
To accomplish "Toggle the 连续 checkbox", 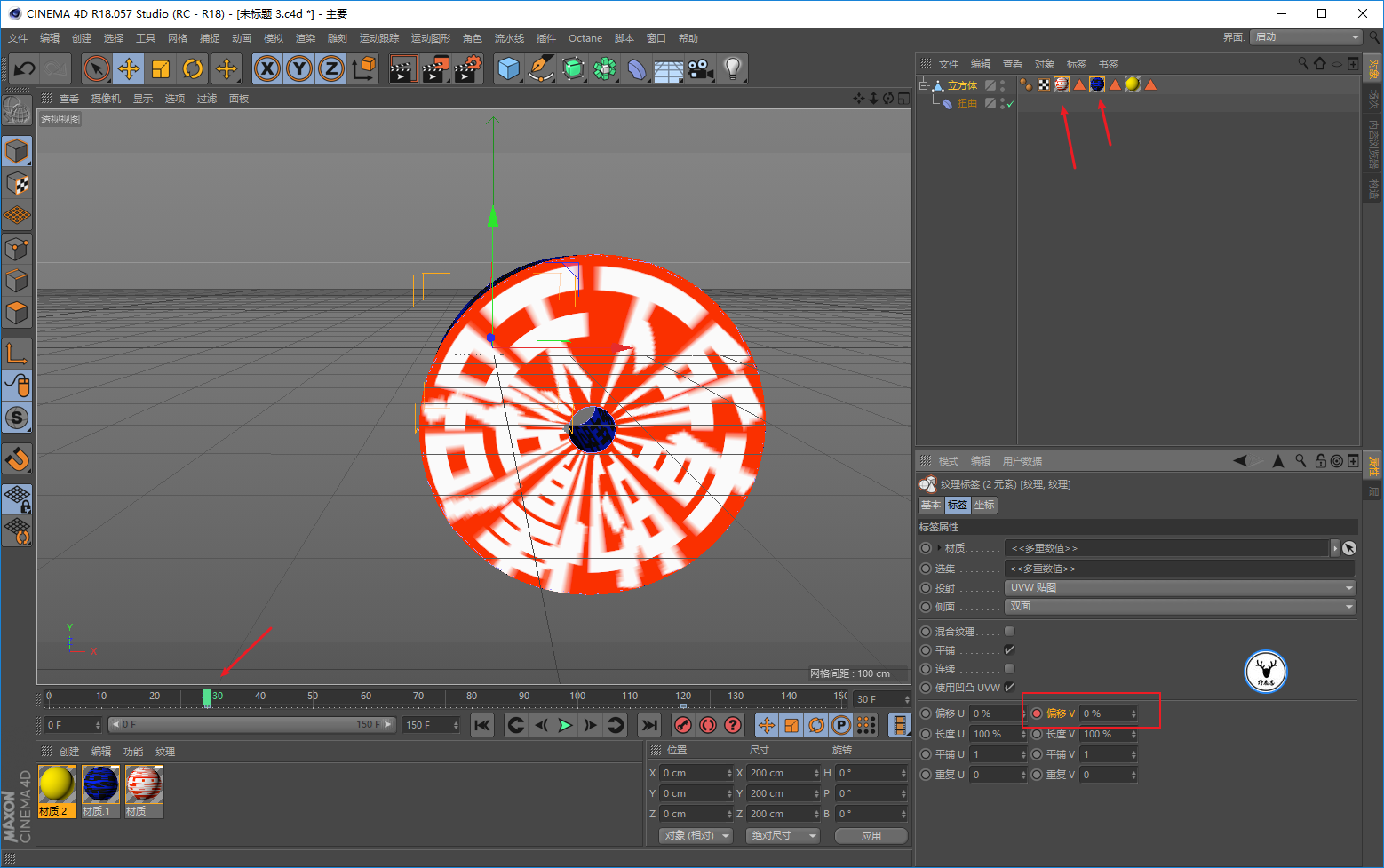I will coord(1009,668).
